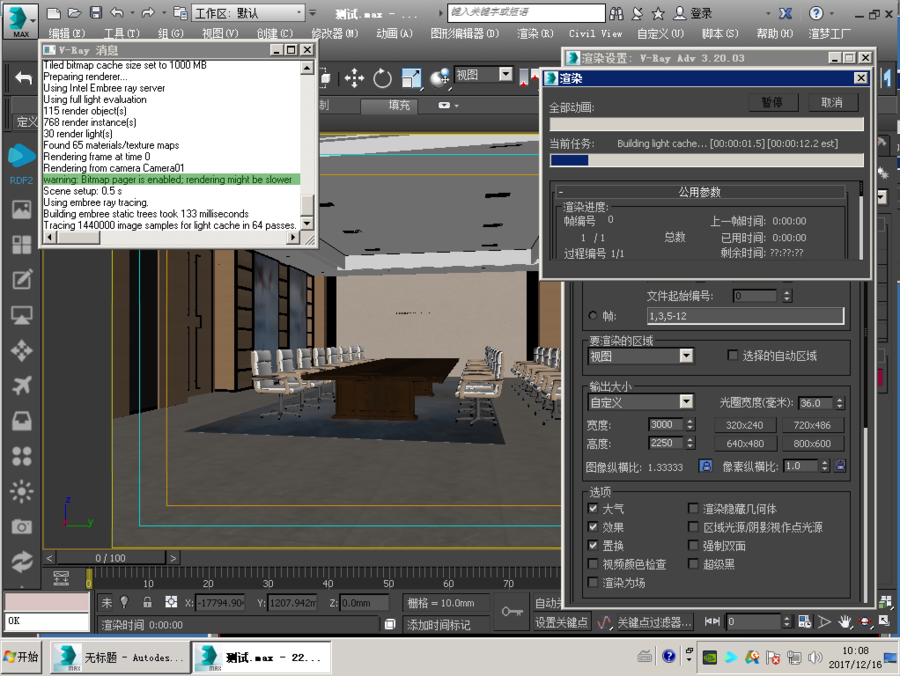The height and width of the screenshot is (676, 900).
Task: Disable the 大气 checkbox
Action: tap(594, 507)
